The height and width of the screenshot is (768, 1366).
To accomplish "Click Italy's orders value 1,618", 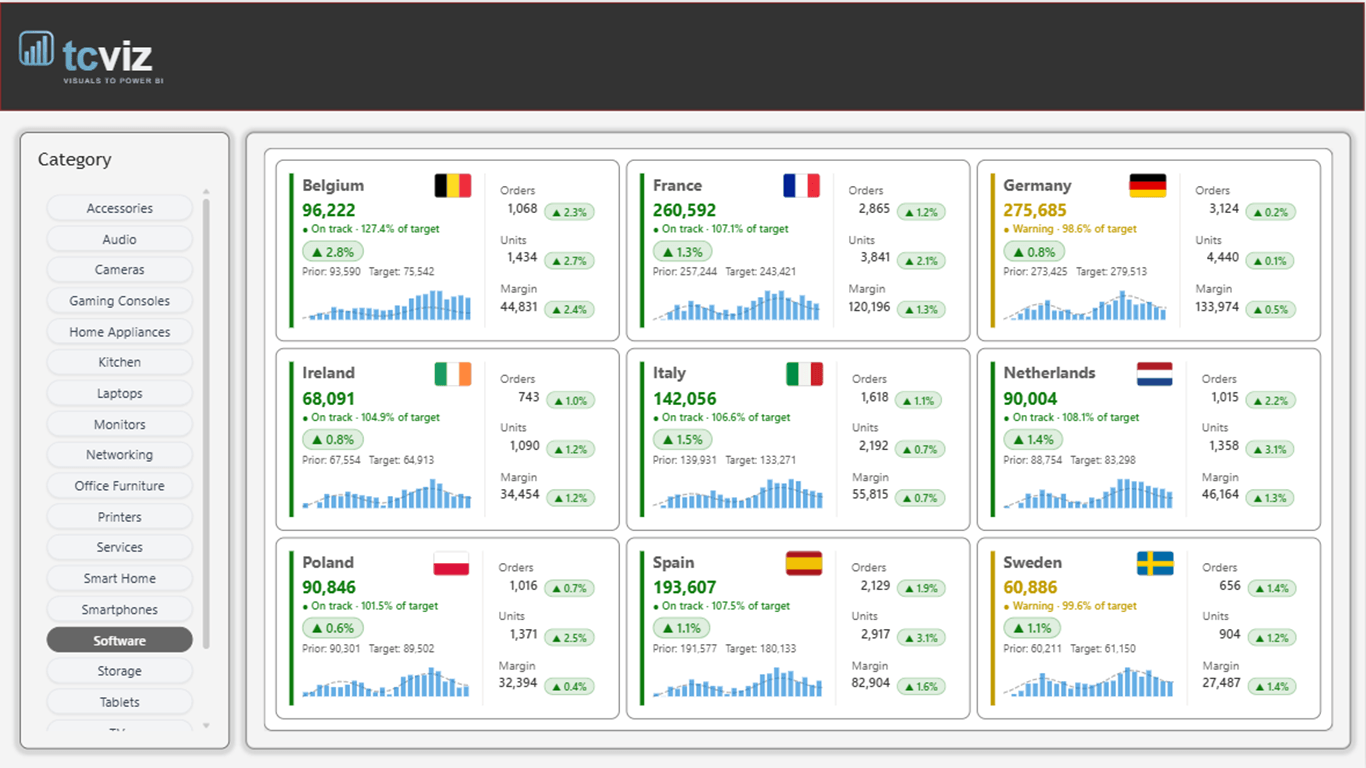I will 875,397.
